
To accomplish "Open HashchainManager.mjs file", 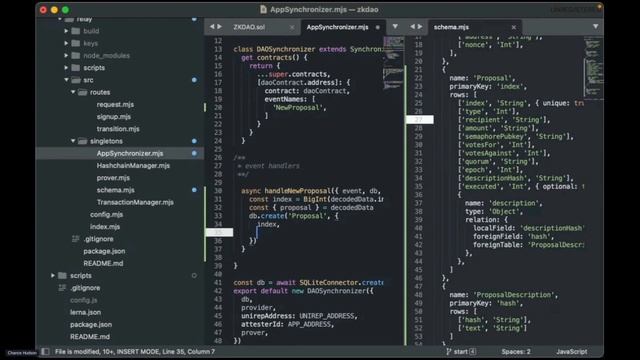I will tap(133, 166).
